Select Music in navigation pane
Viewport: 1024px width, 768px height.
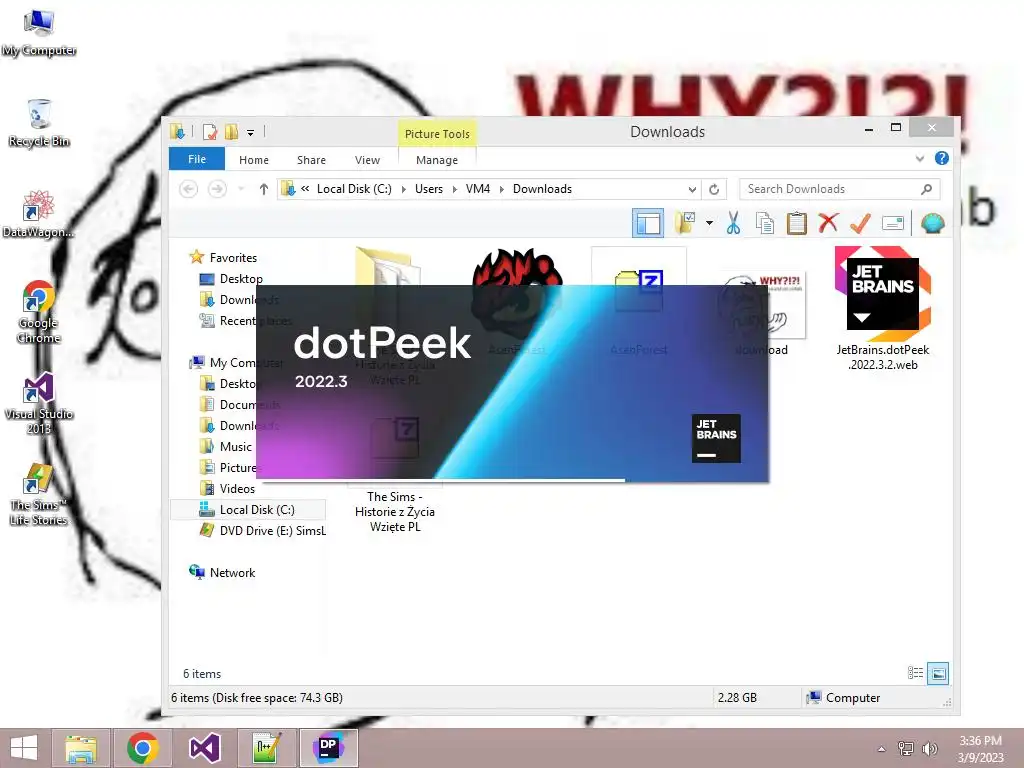click(x=235, y=447)
